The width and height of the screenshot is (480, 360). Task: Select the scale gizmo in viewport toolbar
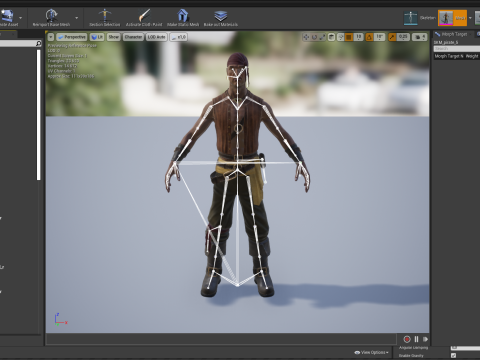click(x=322, y=37)
